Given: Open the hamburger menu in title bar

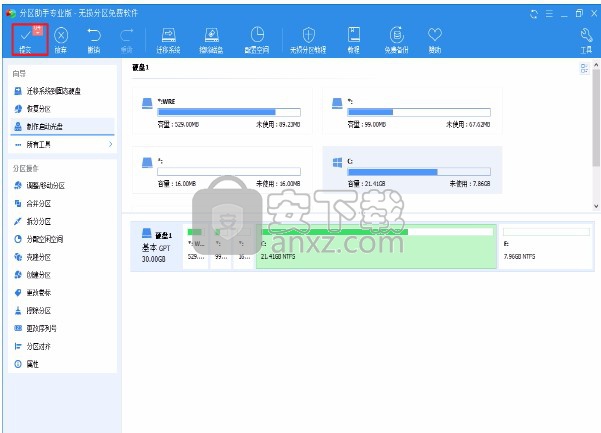Looking at the screenshot, I should 549,14.
